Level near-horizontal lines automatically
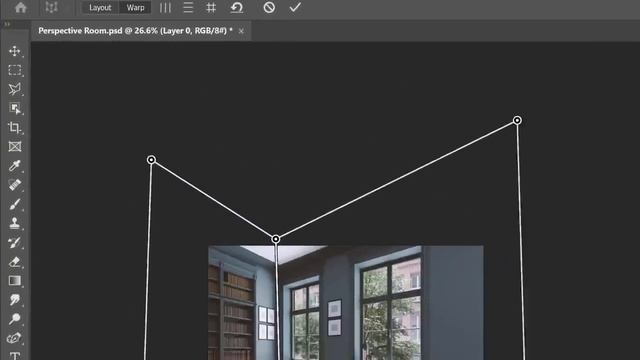 [188, 7]
